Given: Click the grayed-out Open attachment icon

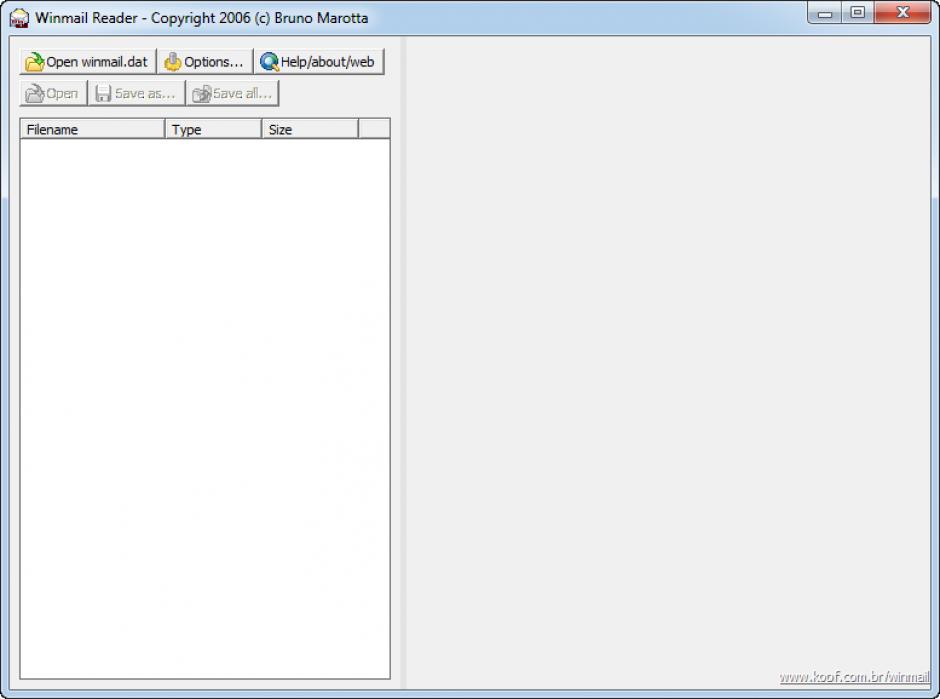Looking at the screenshot, I should tap(34, 94).
